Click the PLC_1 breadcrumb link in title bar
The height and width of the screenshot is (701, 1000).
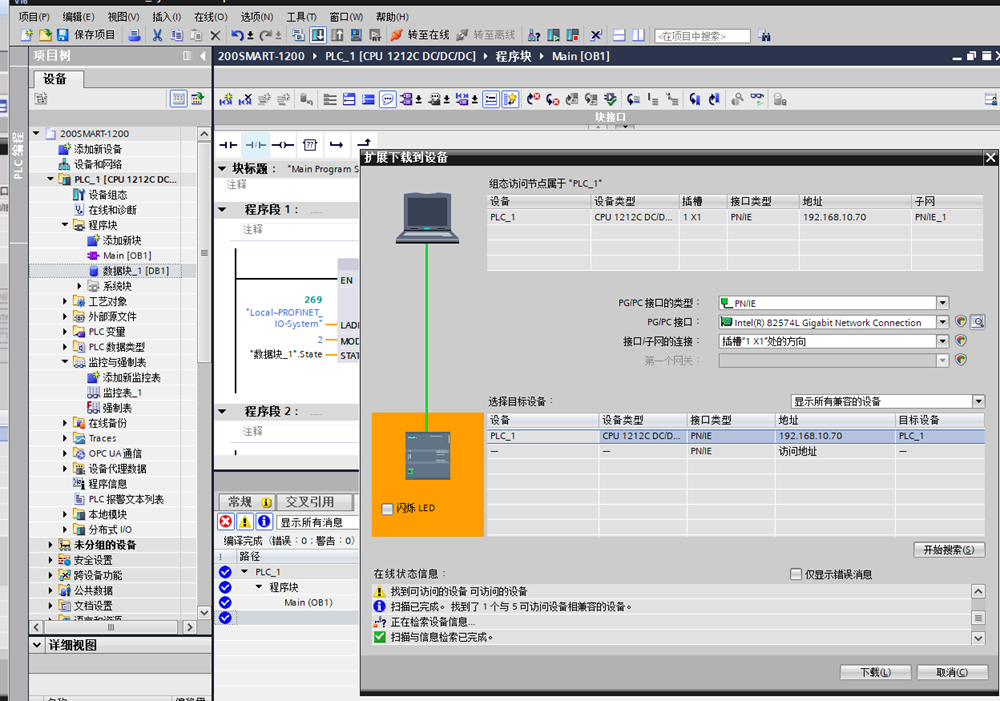(x=401, y=56)
